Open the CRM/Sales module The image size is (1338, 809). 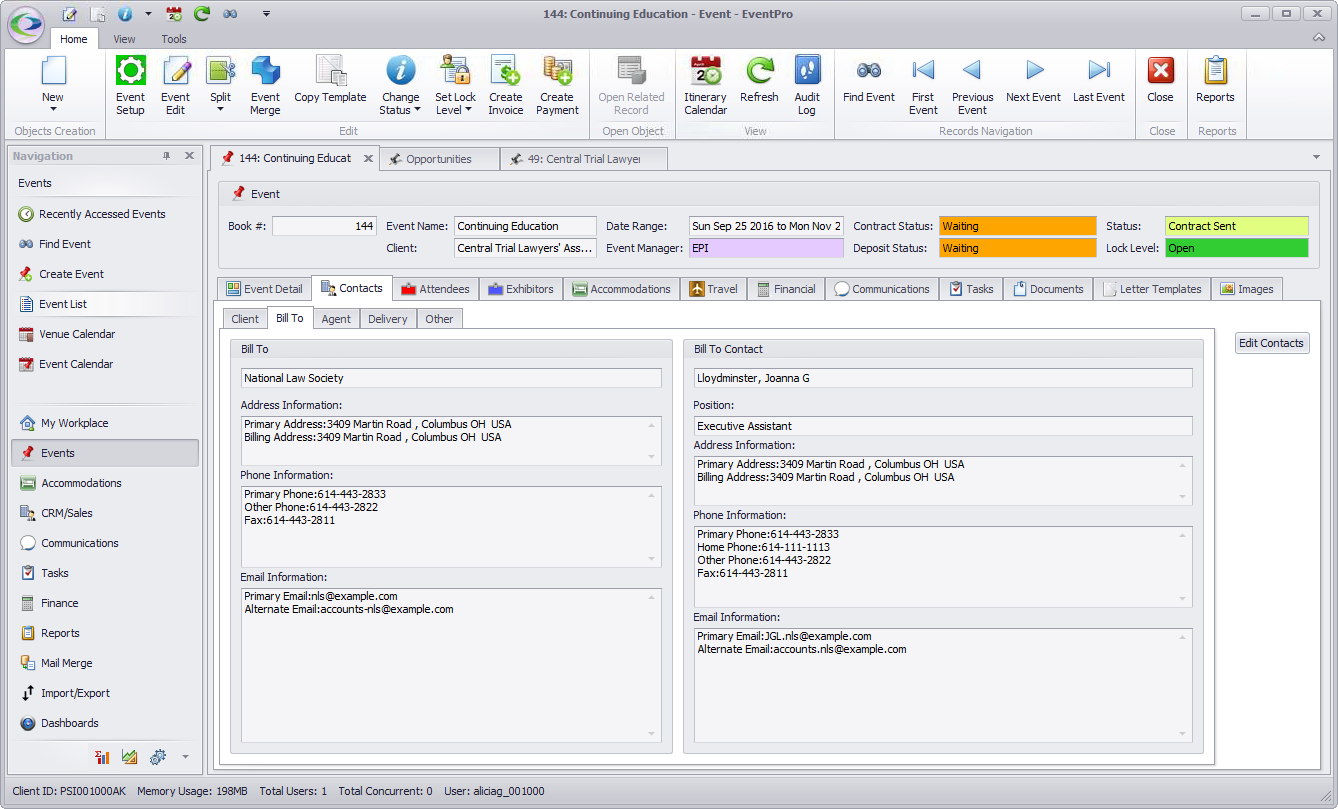coord(66,513)
